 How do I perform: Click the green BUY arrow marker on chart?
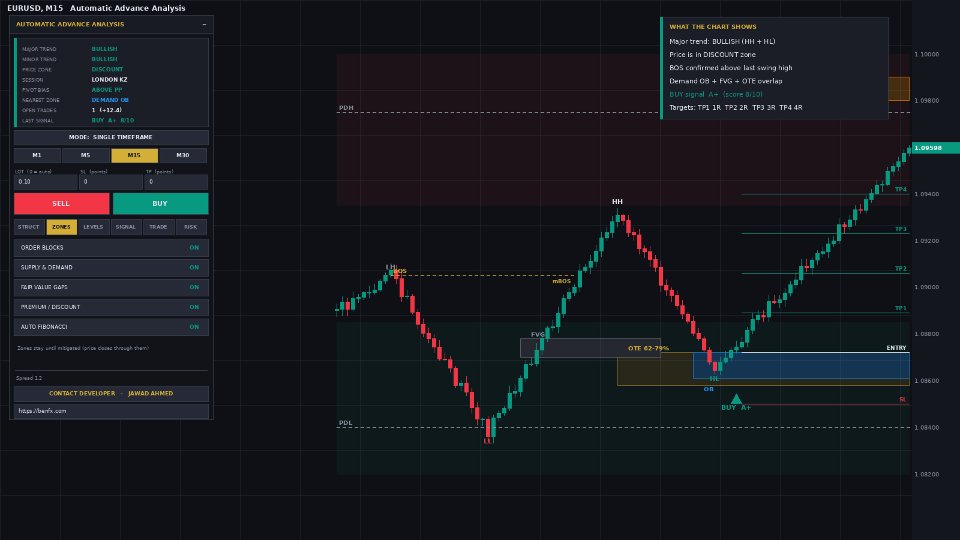737,399
